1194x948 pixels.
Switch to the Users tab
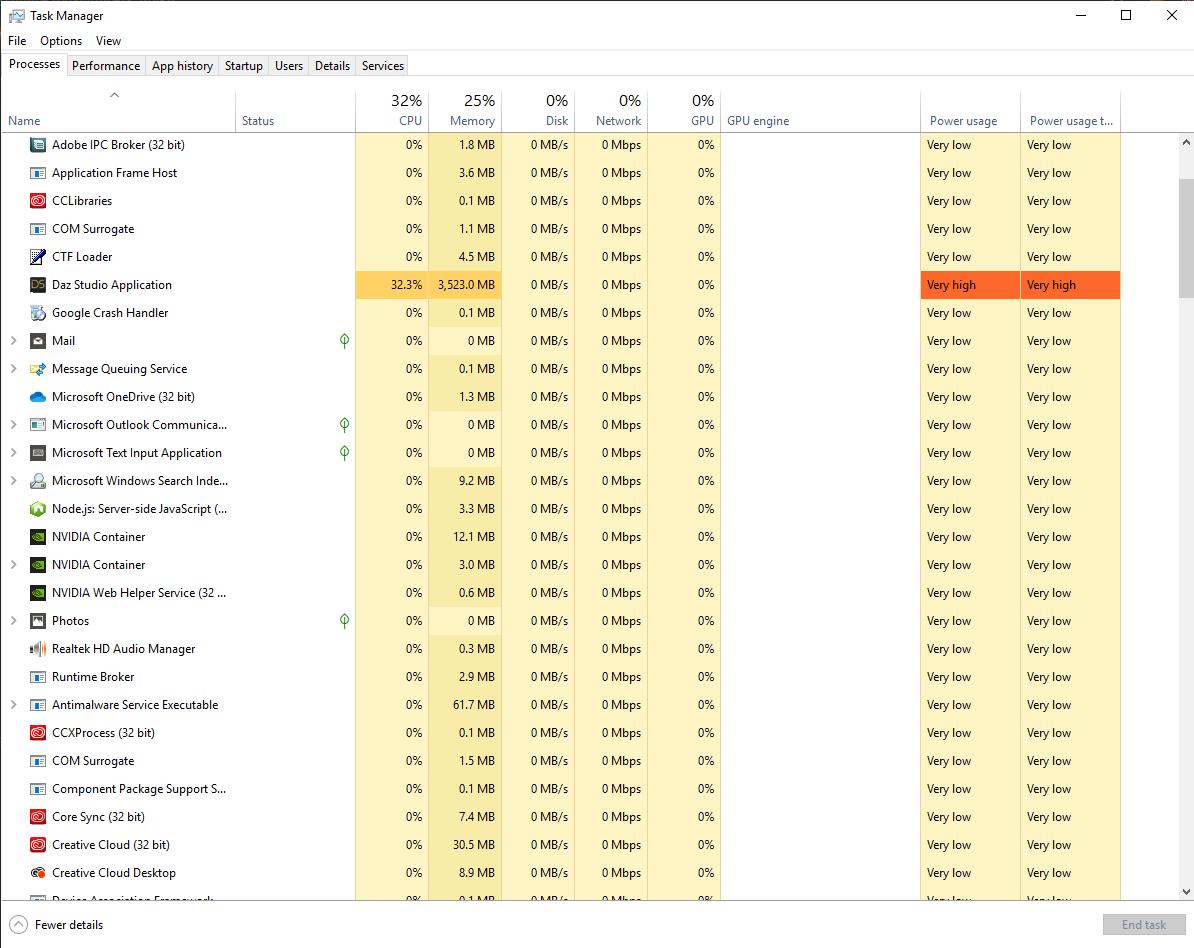(289, 65)
